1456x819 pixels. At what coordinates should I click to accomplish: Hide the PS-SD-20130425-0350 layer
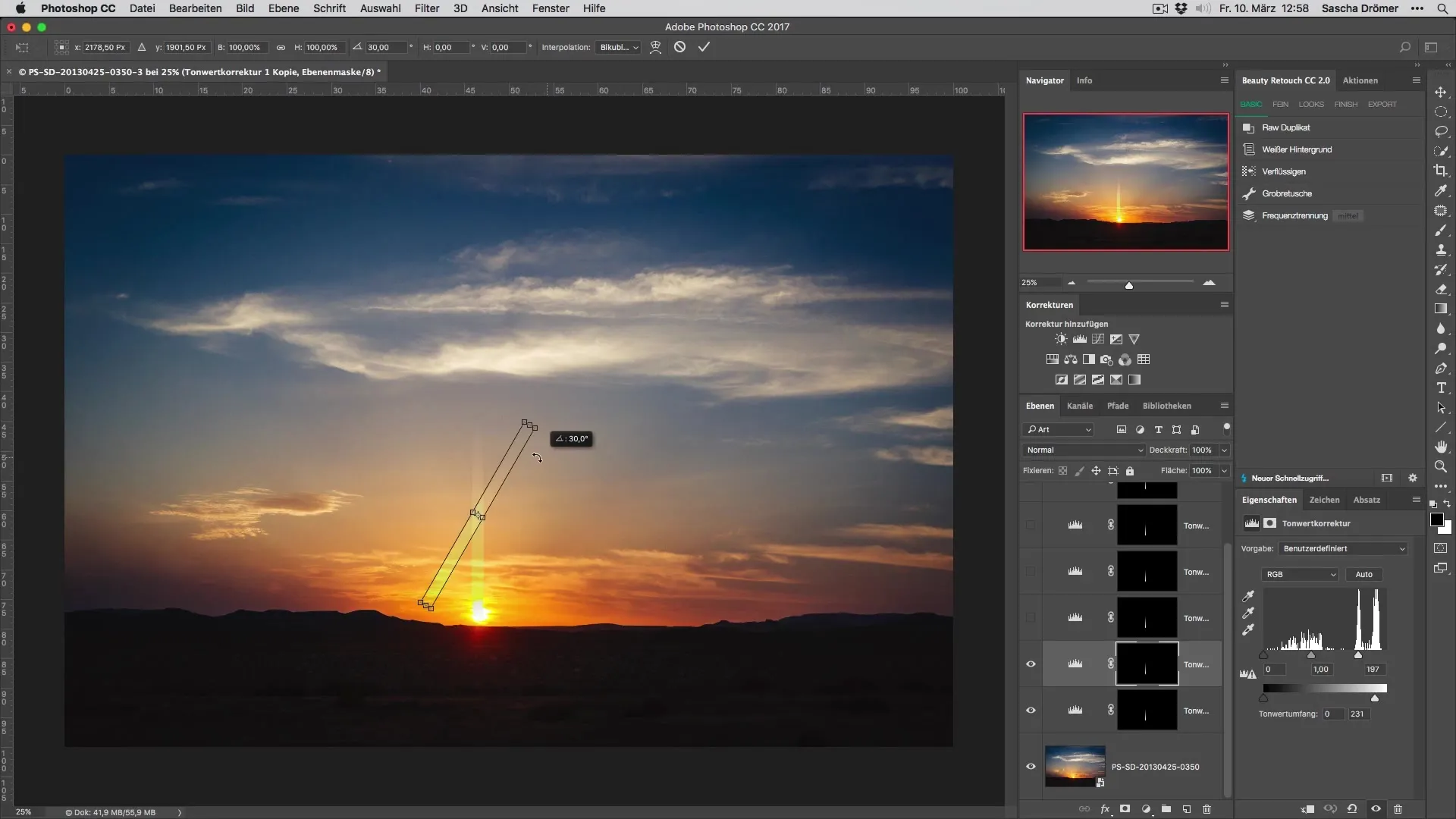tap(1031, 767)
